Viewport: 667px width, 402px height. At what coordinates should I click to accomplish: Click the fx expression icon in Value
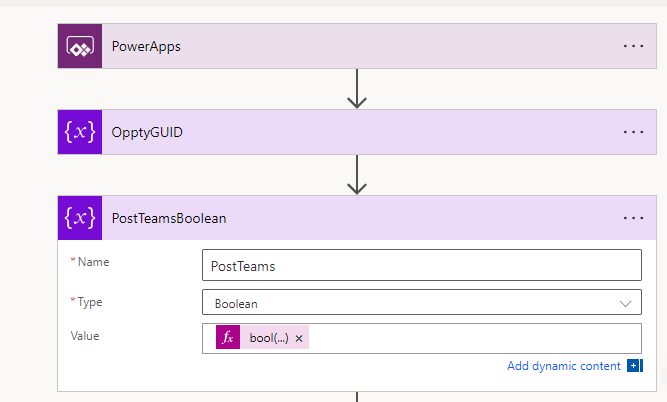(x=227, y=339)
